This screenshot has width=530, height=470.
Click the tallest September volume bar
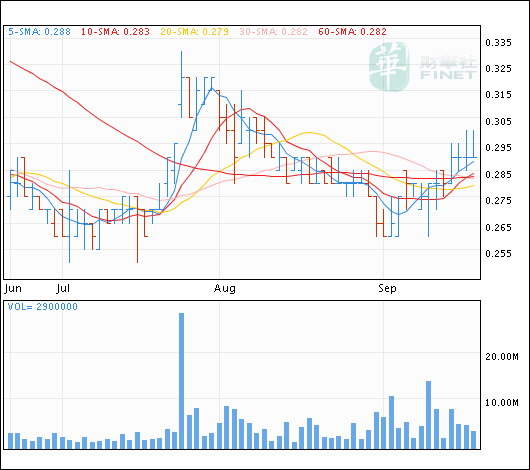[x=429, y=415]
